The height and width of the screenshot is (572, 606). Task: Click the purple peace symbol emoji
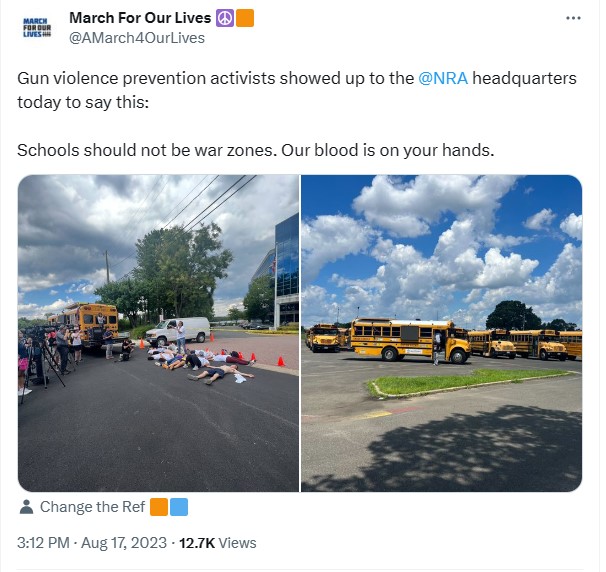click(225, 18)
